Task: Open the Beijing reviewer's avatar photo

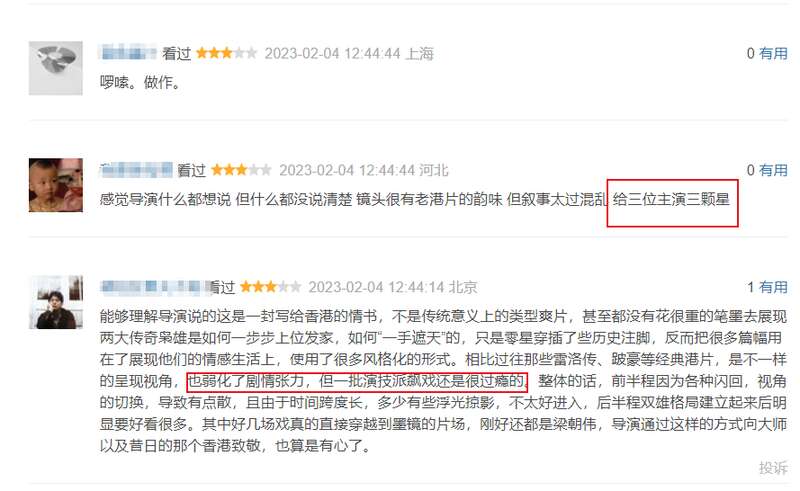Action: click(56, 302)
